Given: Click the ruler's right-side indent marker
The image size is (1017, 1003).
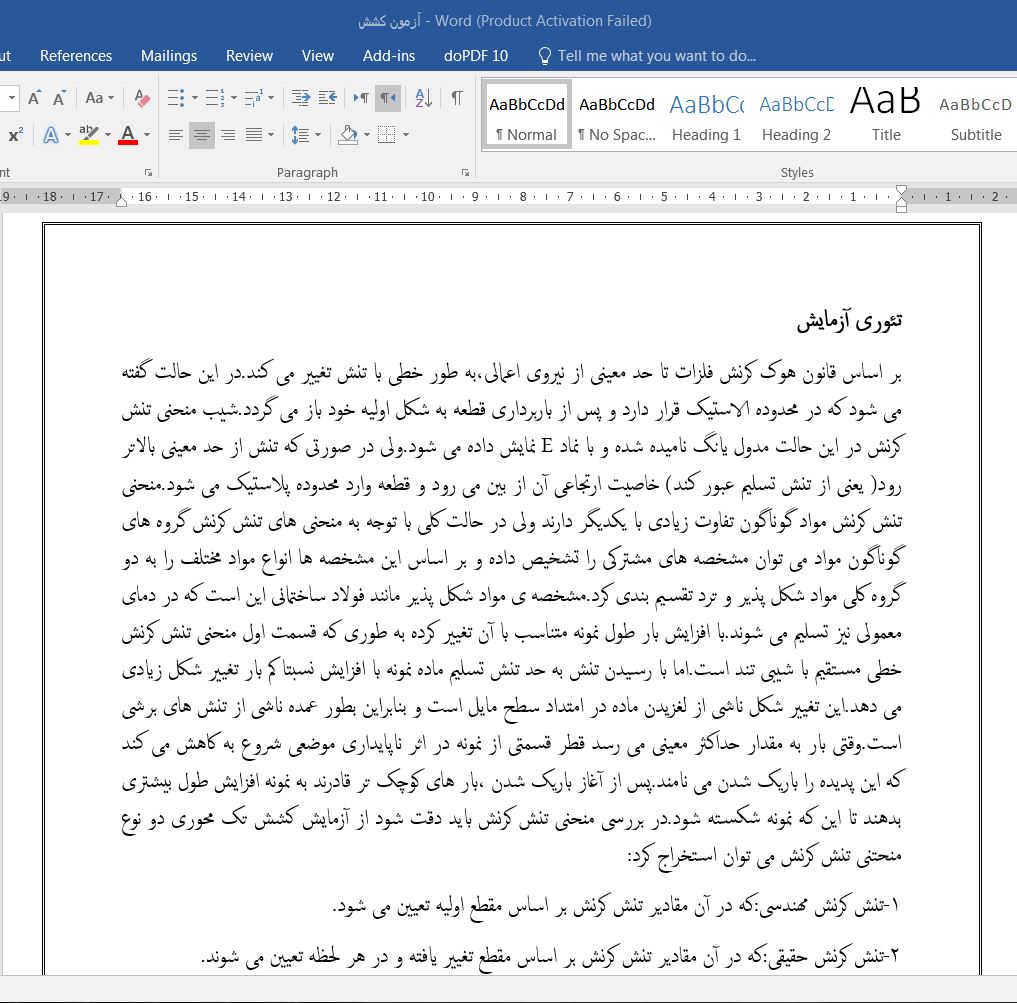Looking at the screenshot, I should coord(901,198).
